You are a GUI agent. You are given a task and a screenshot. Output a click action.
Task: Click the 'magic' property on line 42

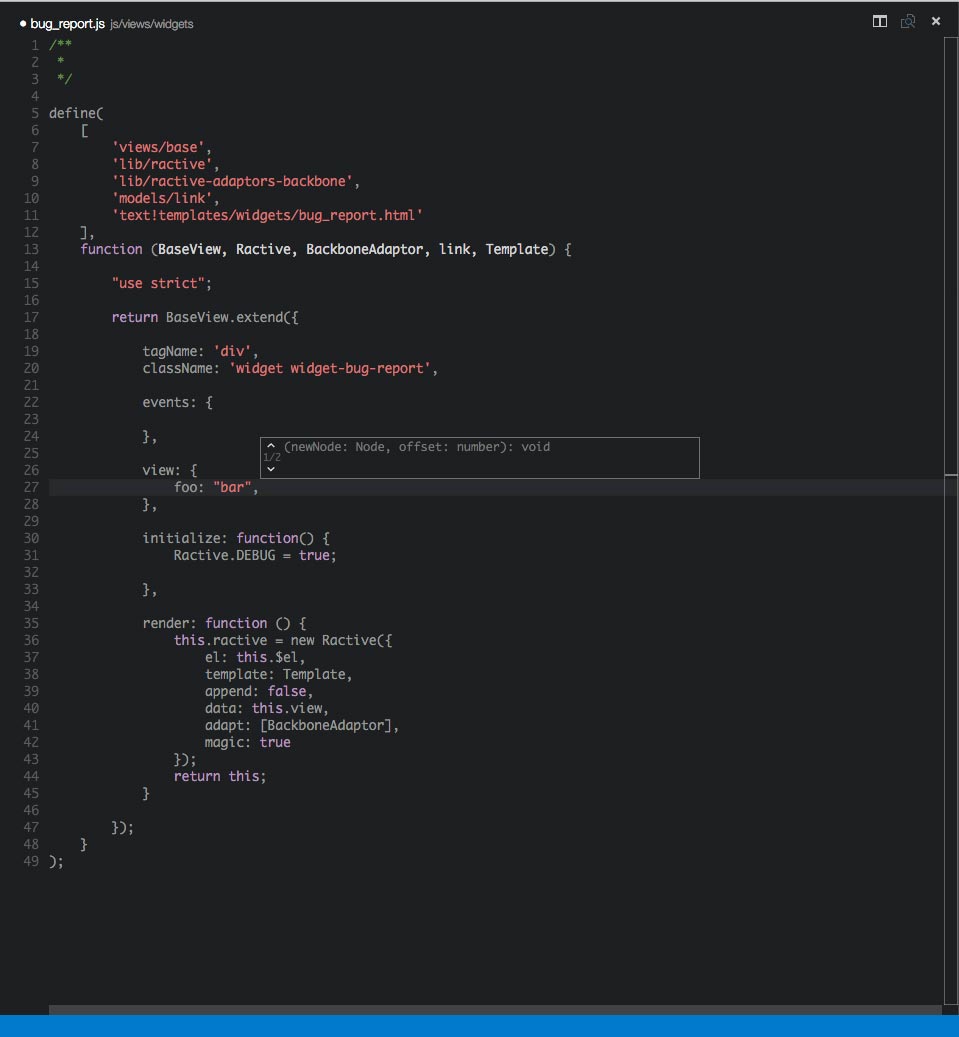tap(224, 743)
